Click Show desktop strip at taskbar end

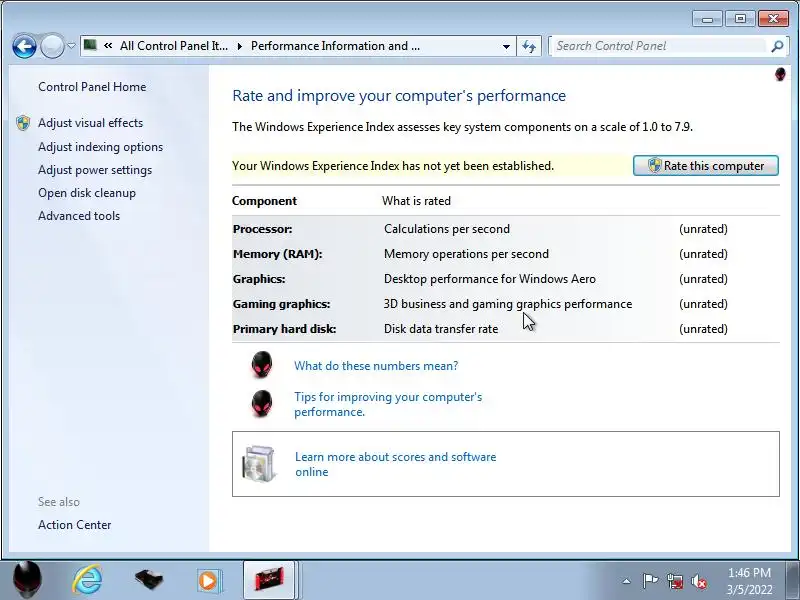pos(793,580)
